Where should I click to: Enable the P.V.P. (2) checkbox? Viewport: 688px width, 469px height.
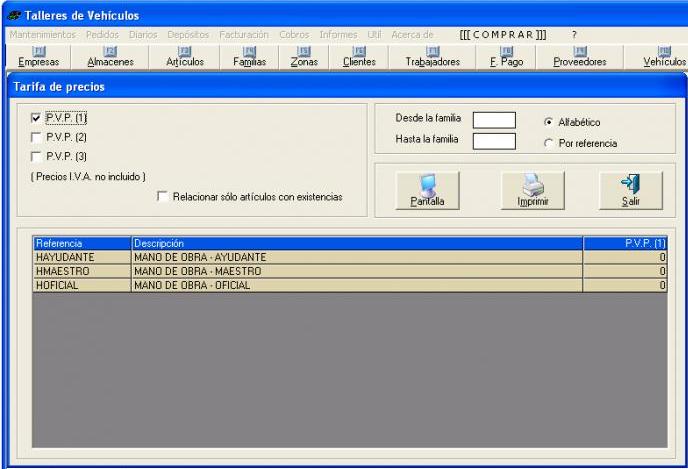[x=36, y=137]
